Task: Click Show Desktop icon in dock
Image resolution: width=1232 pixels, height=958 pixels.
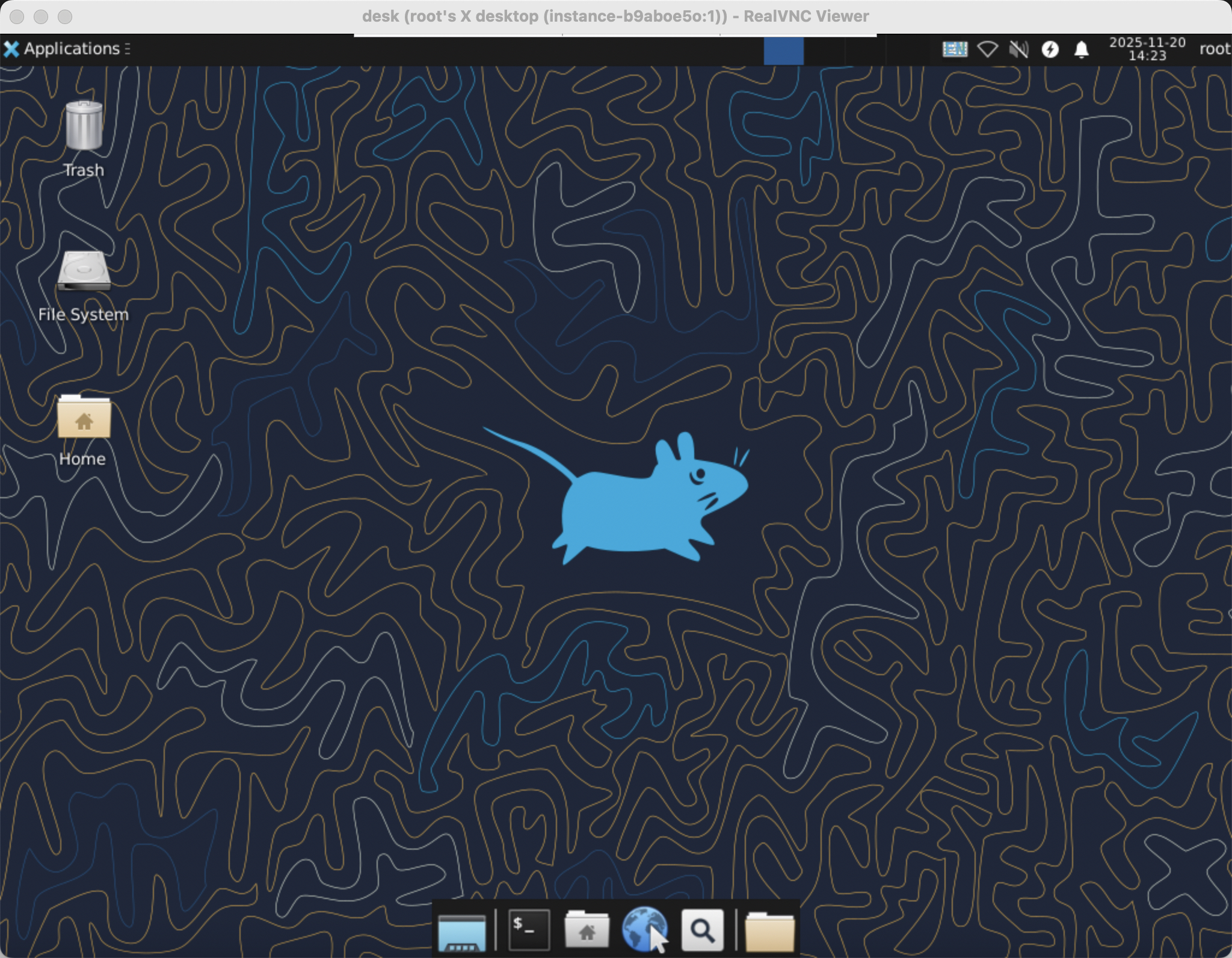Action: [x=461, y=932]
